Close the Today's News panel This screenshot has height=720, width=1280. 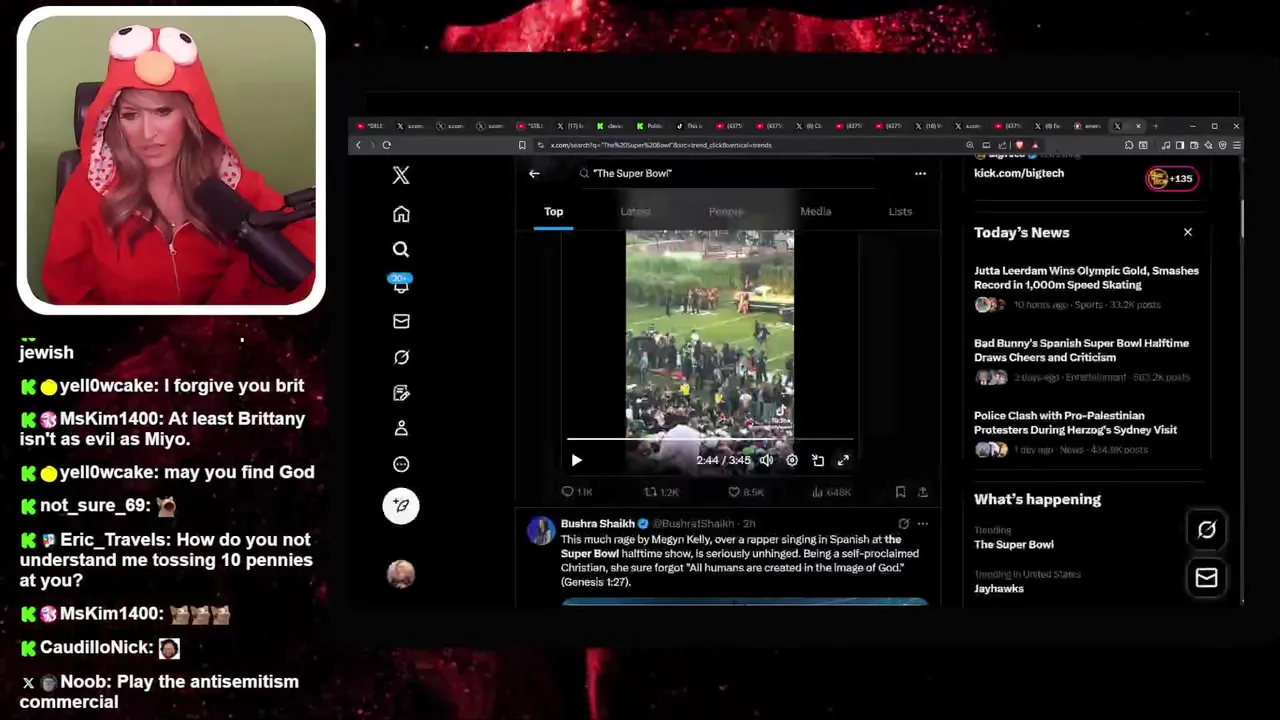coord(1188,232)
